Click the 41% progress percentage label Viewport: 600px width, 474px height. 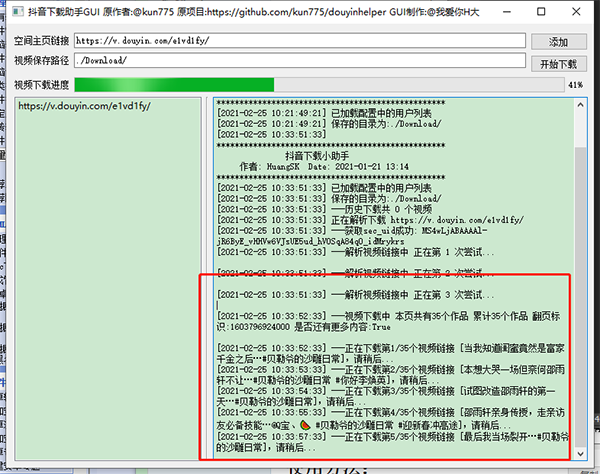point(576,85)
